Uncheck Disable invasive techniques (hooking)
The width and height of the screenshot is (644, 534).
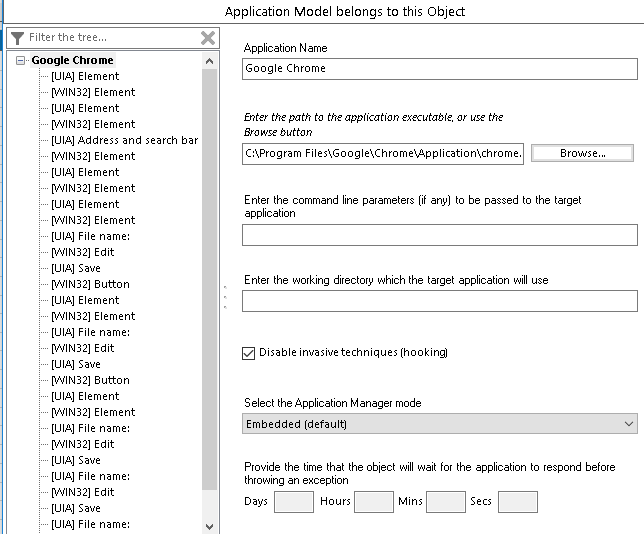coord(249,353)
